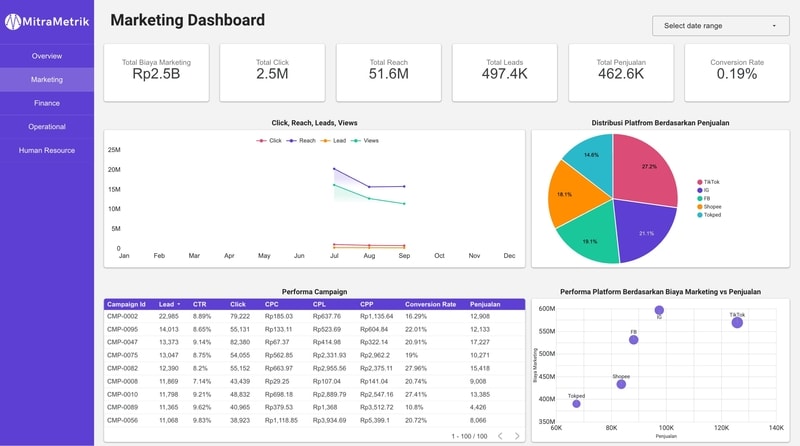Go to next page of campaign table

(517, 436)
